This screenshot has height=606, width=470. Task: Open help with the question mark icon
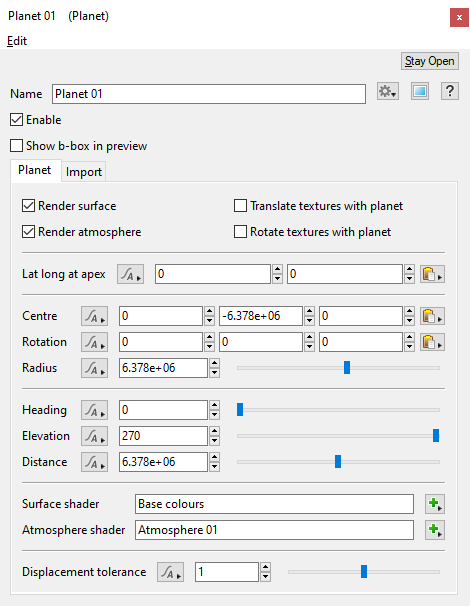(450, 92)
